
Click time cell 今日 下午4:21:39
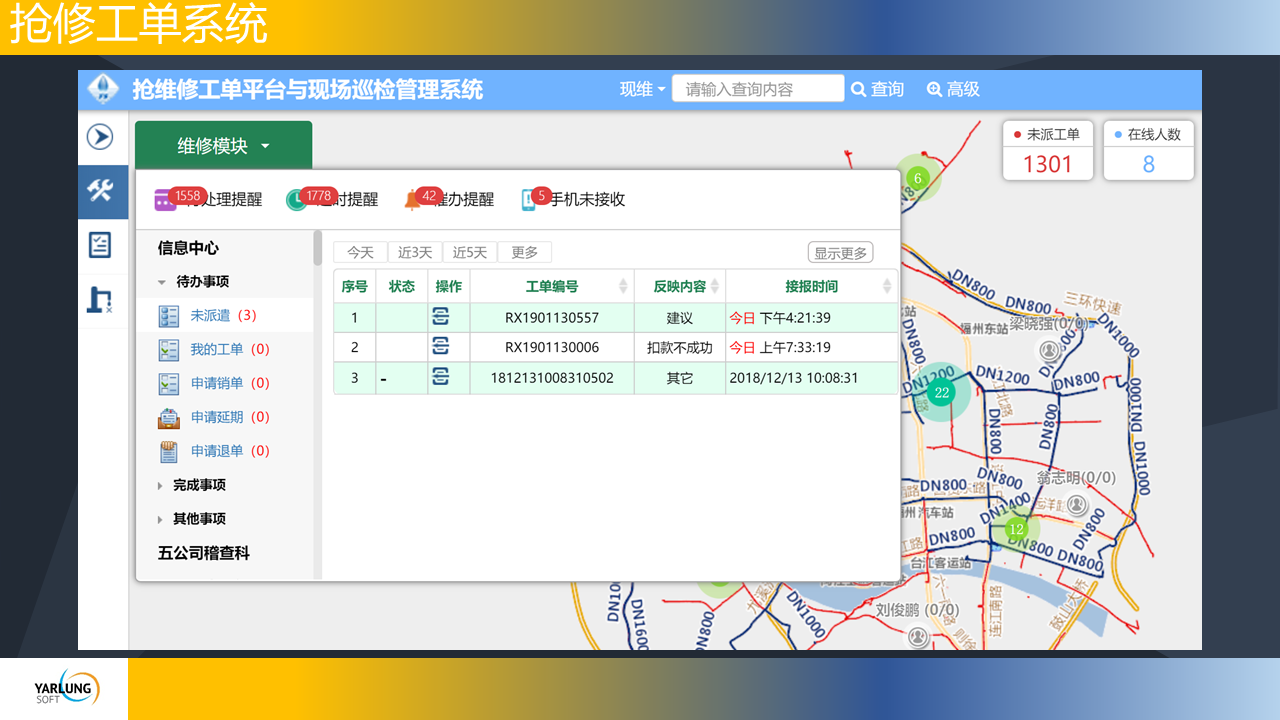[812, 318]
